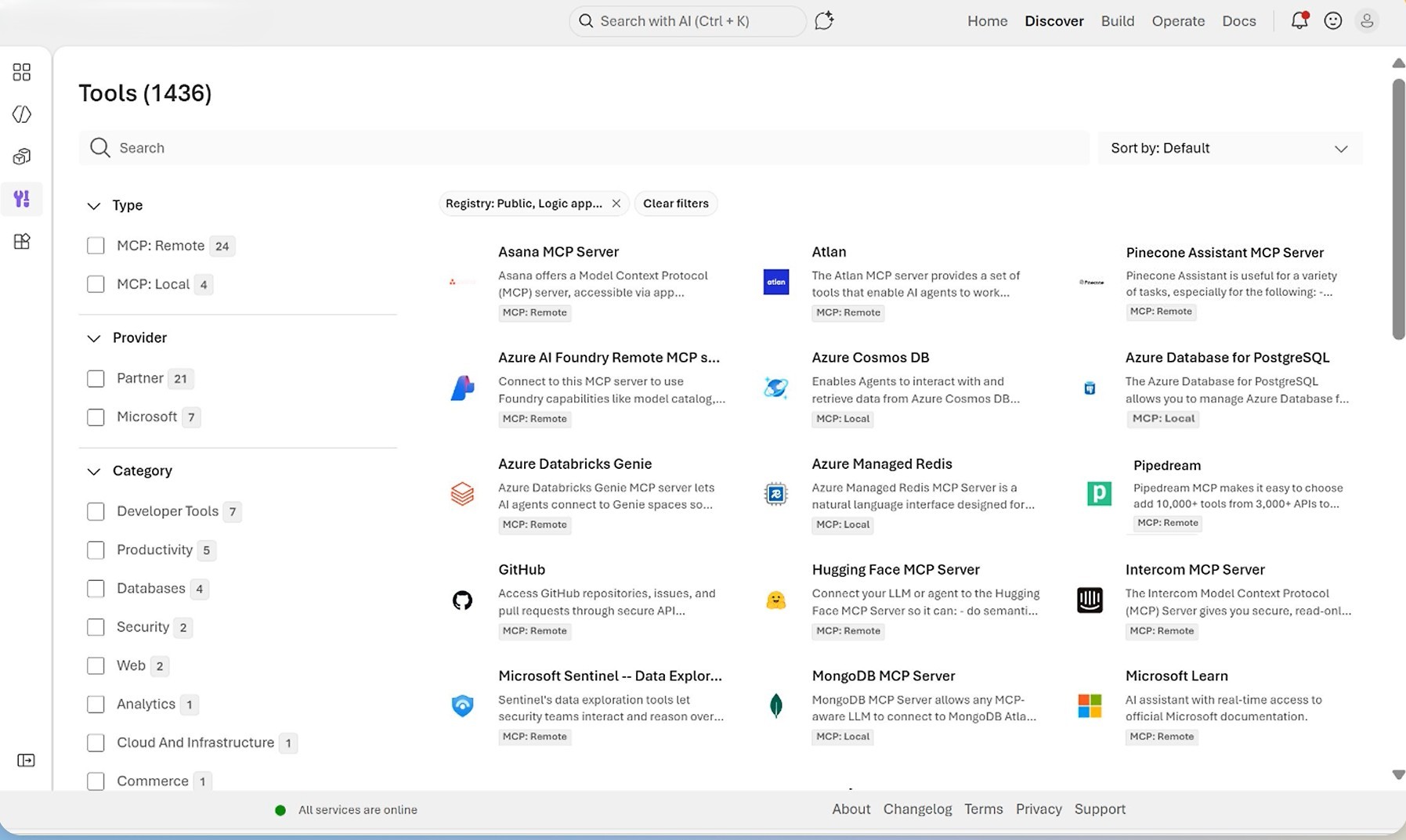Remove the Registry filter chip
This screenshot has height=840, width=1406.
pyautogui.click(x=616, y=204)
